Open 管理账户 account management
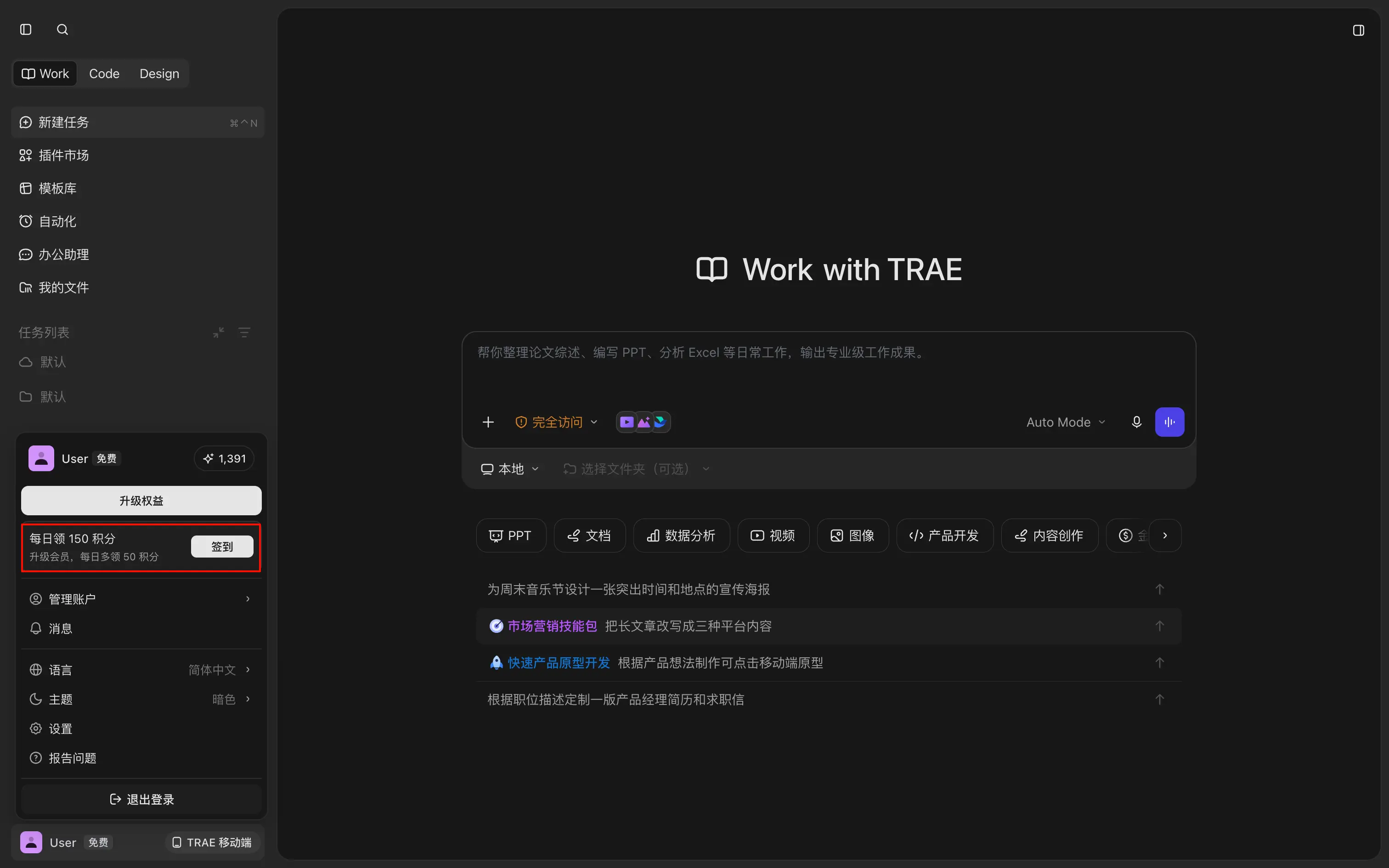Image resolution: width=1389 pixels, height=868 pixels. pos(141,599)
